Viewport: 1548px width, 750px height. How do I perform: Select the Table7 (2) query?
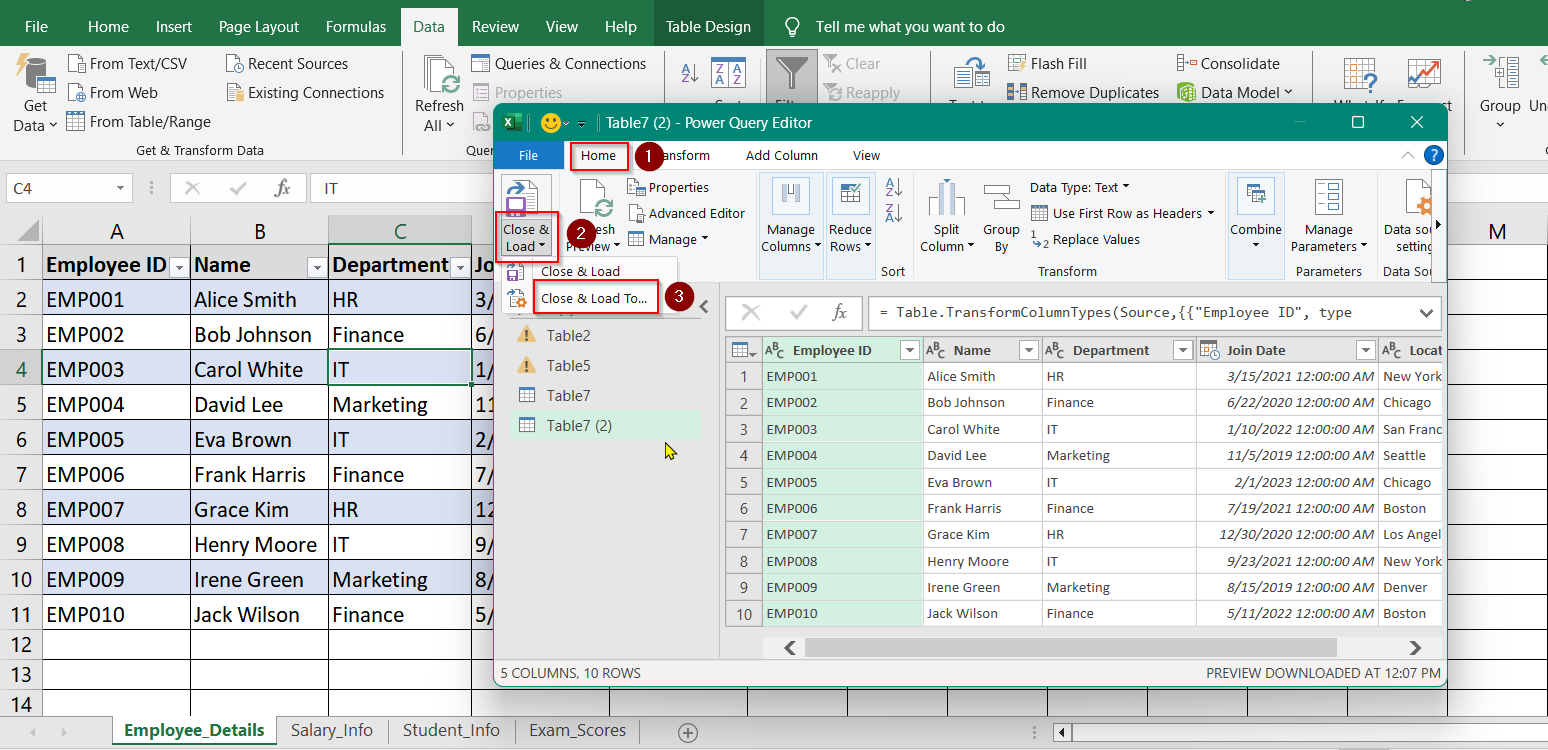point(605,425)
